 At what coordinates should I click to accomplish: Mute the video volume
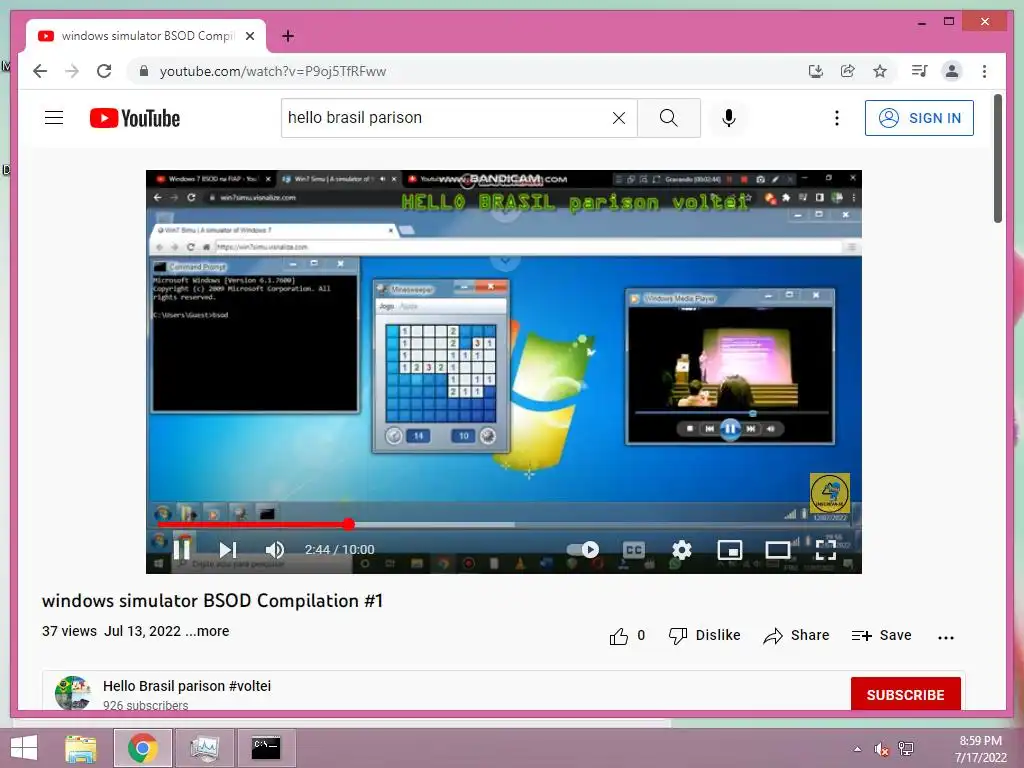[x=274, y=550]
